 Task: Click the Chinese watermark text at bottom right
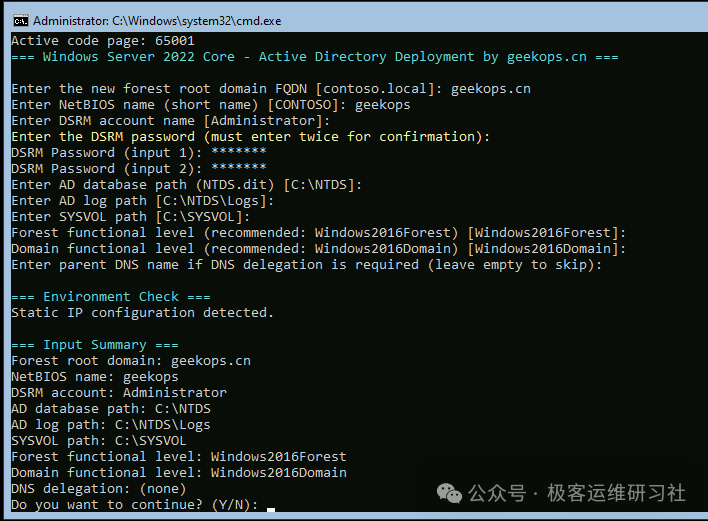click(x=577, y=492)
